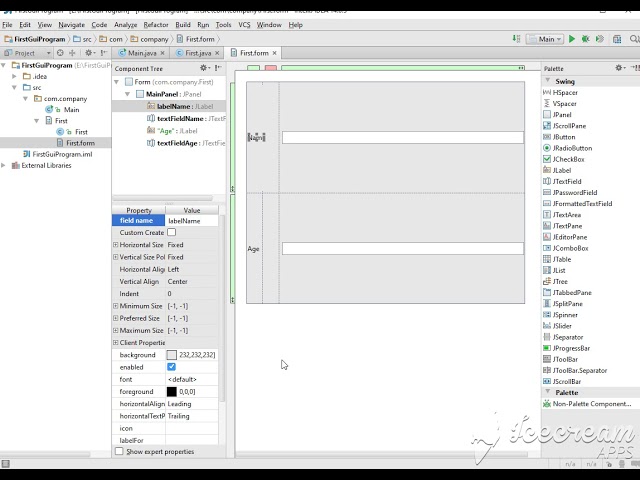Click the Make Project arrows icon
640x480 pixels.
coord(516,39)
